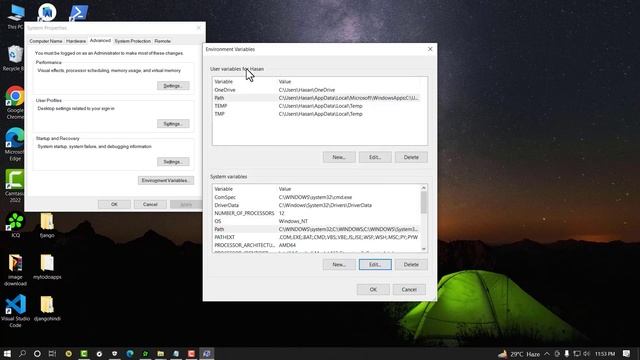Select the This PC desktop icon
640x360 pixels.
point(16,16)
